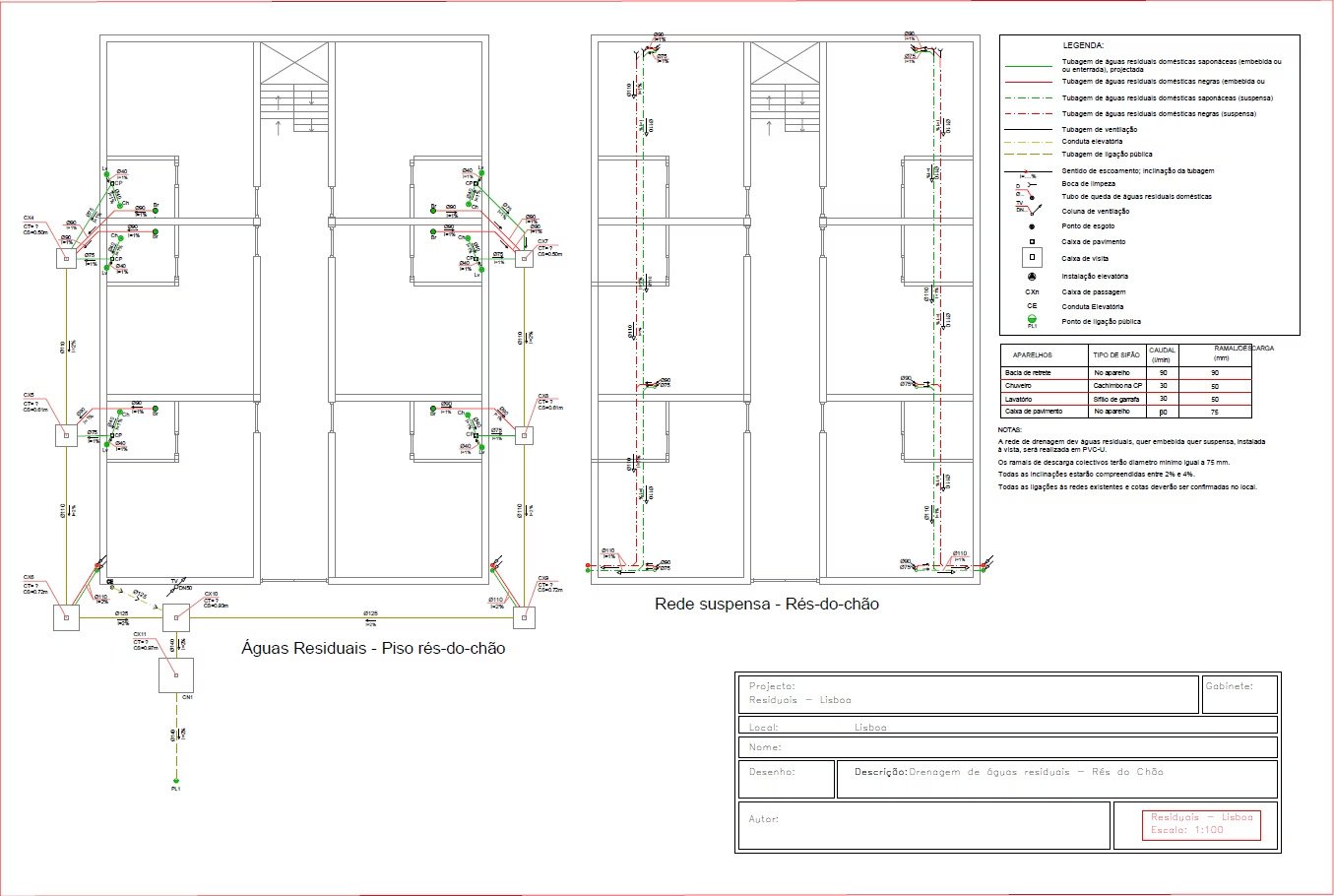Click the green PL1 symbol in legend
Image resolution: width=1334 pixels, height=896 pixels.
click(1032, 320)
